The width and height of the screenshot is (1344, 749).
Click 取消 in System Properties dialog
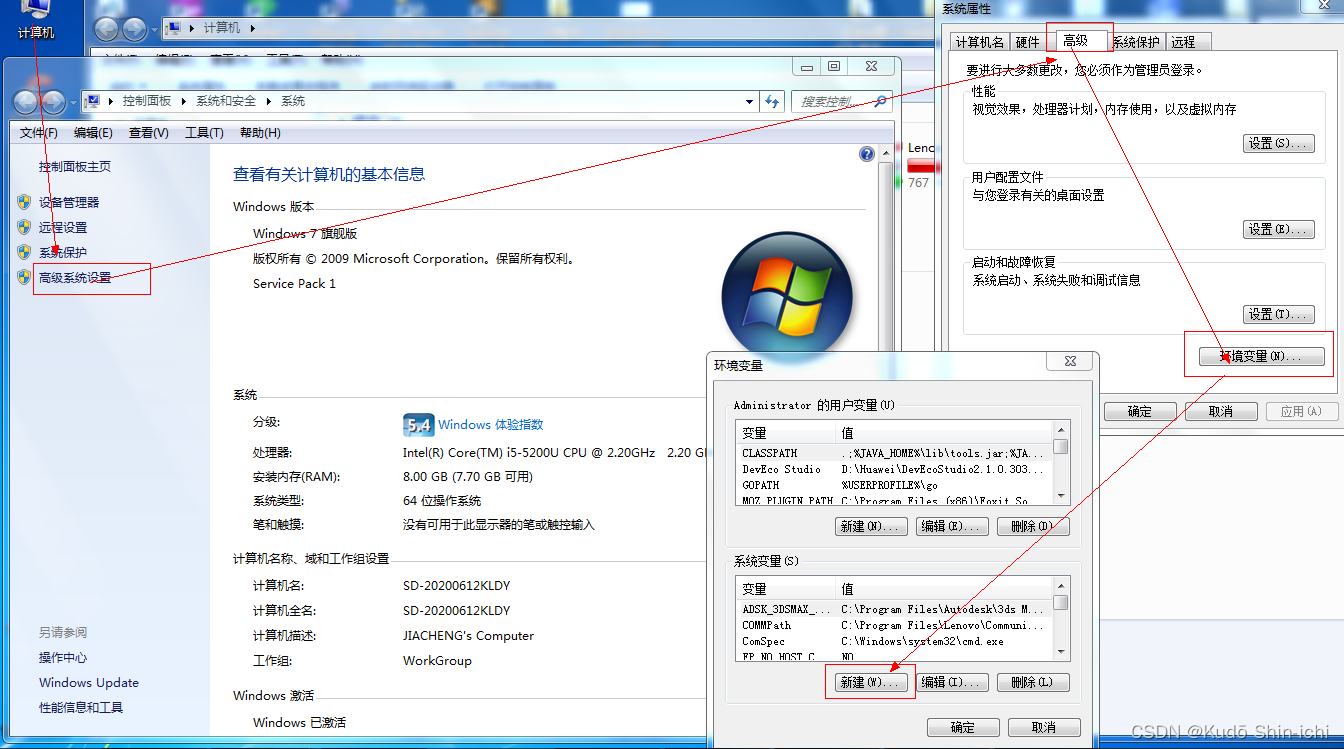point(1221,411)
